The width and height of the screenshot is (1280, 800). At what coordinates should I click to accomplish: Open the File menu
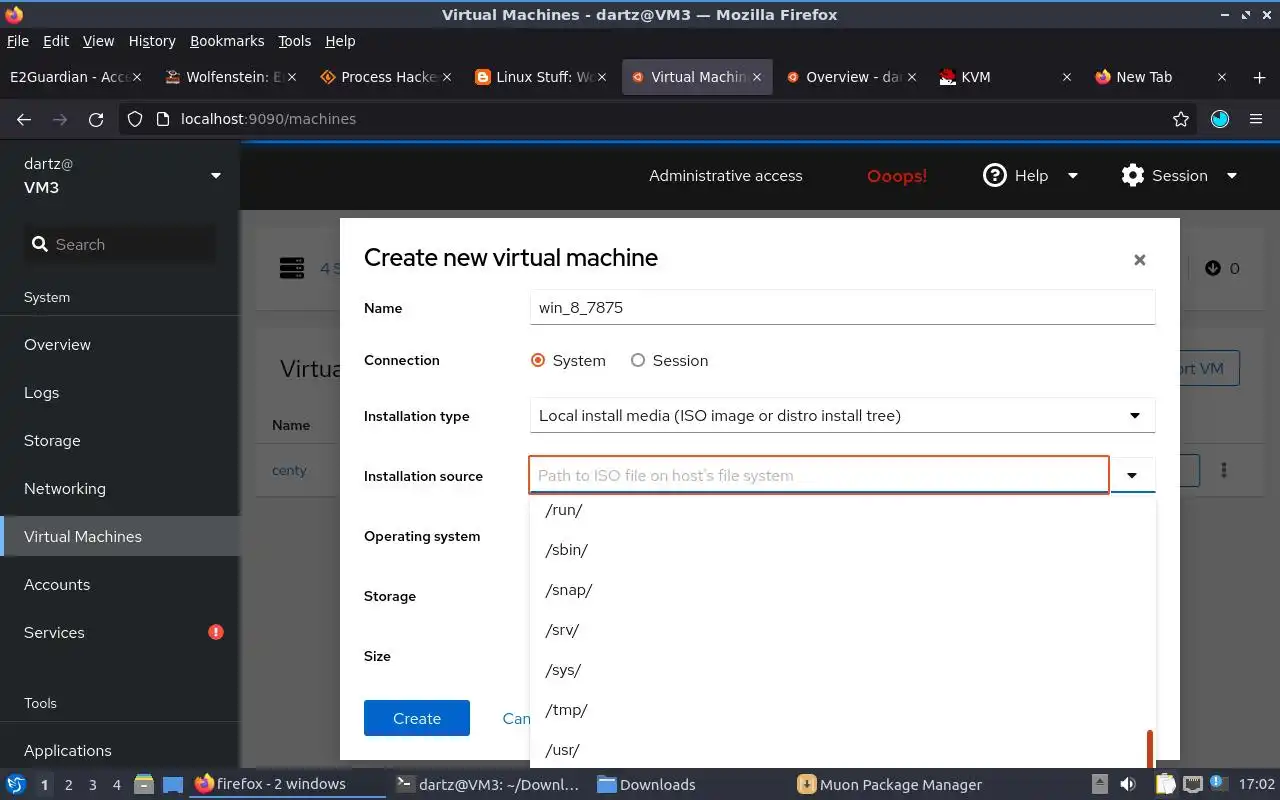coord(18,41)
